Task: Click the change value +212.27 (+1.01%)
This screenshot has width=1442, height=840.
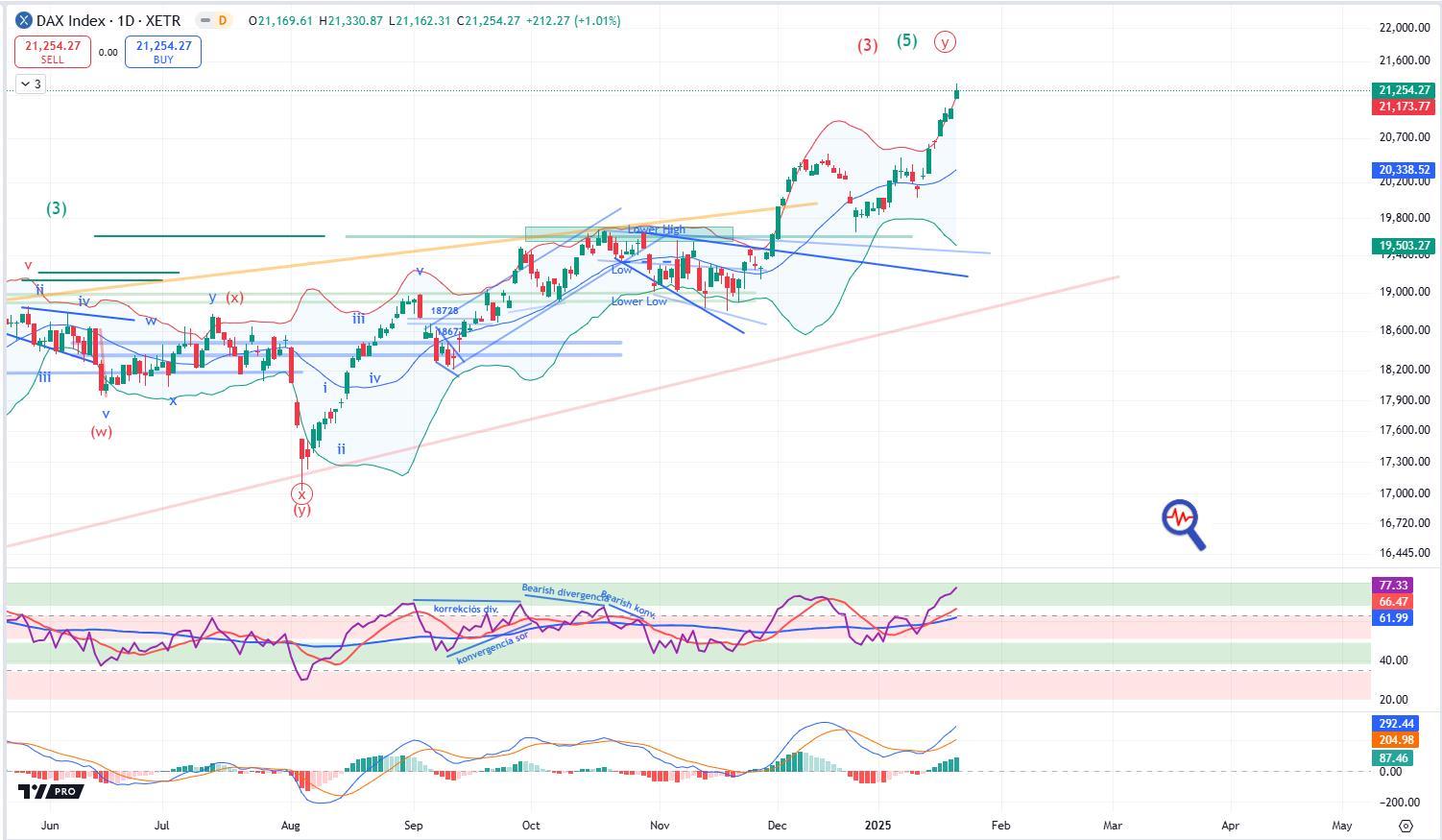Action: point(573,20)
